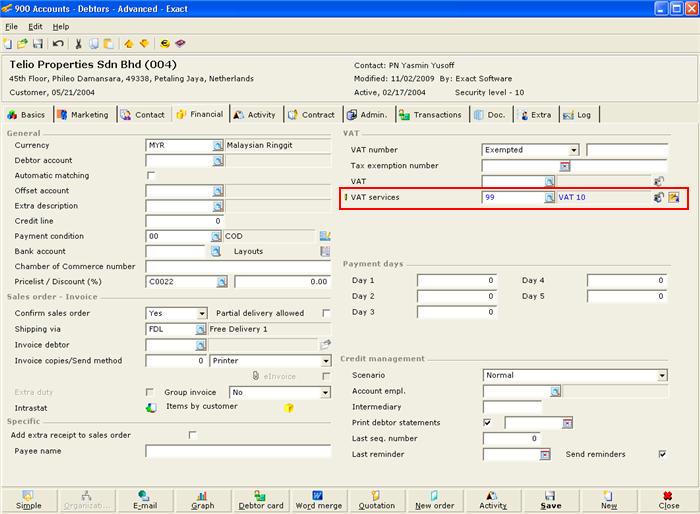Expand the Confirm sales order dropdown
Viewport: 700px width, 514px height.
(x=201, y=314)
